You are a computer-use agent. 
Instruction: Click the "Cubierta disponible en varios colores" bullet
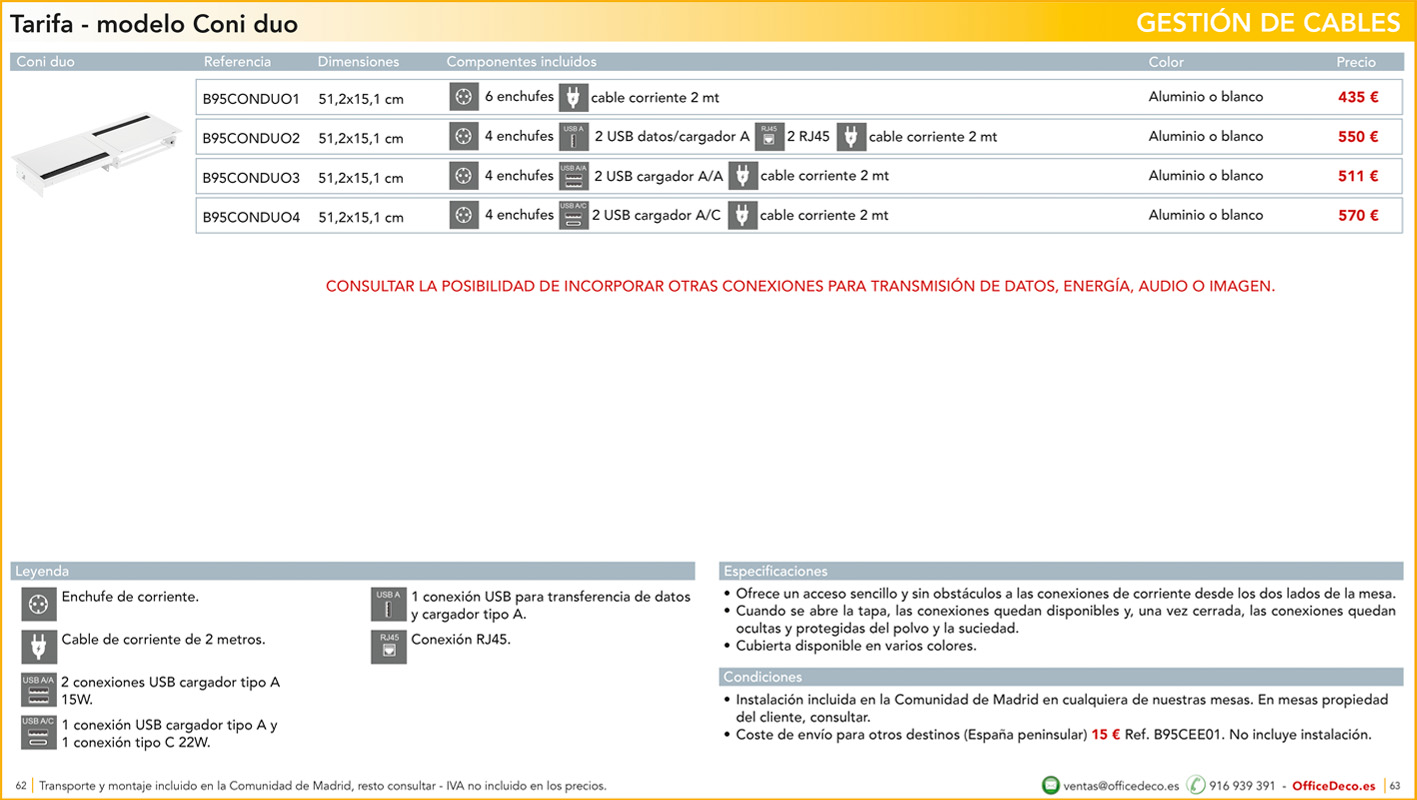click(x=856, y=646)
